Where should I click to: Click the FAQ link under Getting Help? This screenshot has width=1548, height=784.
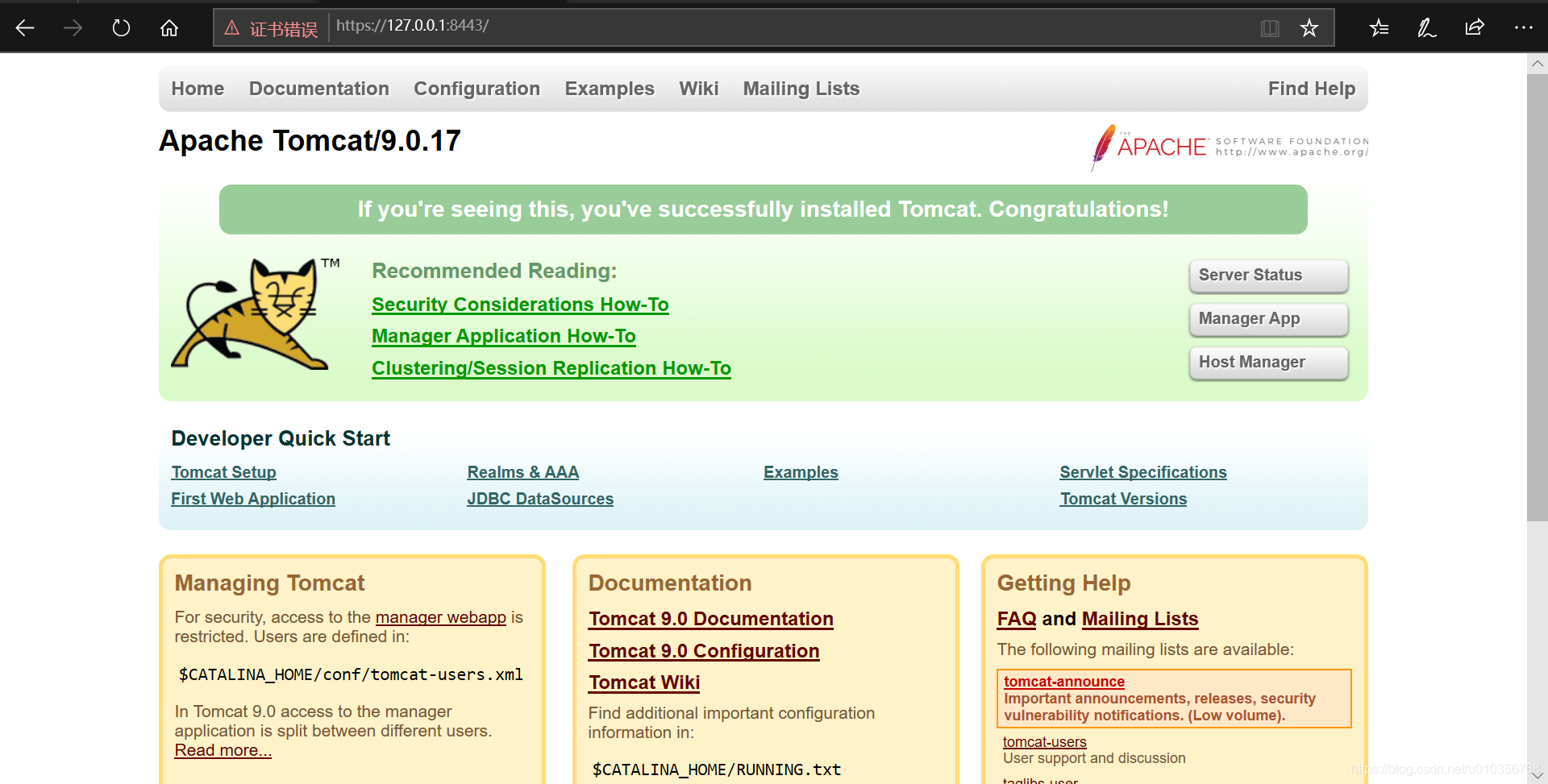click(x=1017, y=619)
